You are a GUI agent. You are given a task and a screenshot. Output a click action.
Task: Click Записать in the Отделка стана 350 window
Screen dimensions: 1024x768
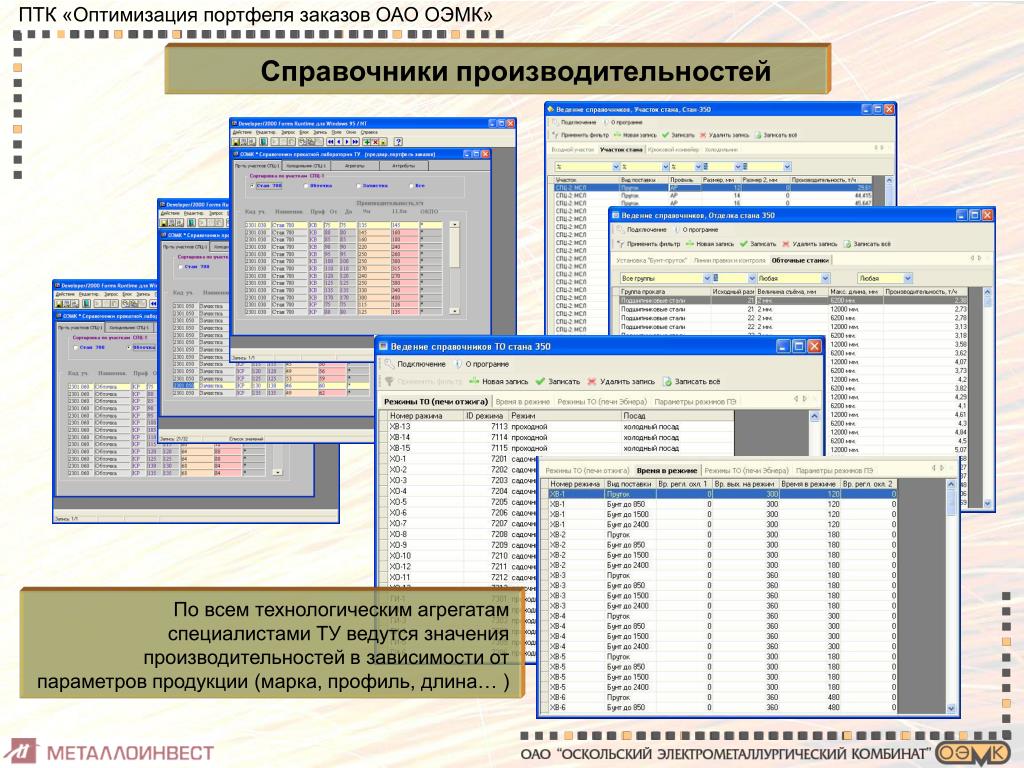coord(758,244)
